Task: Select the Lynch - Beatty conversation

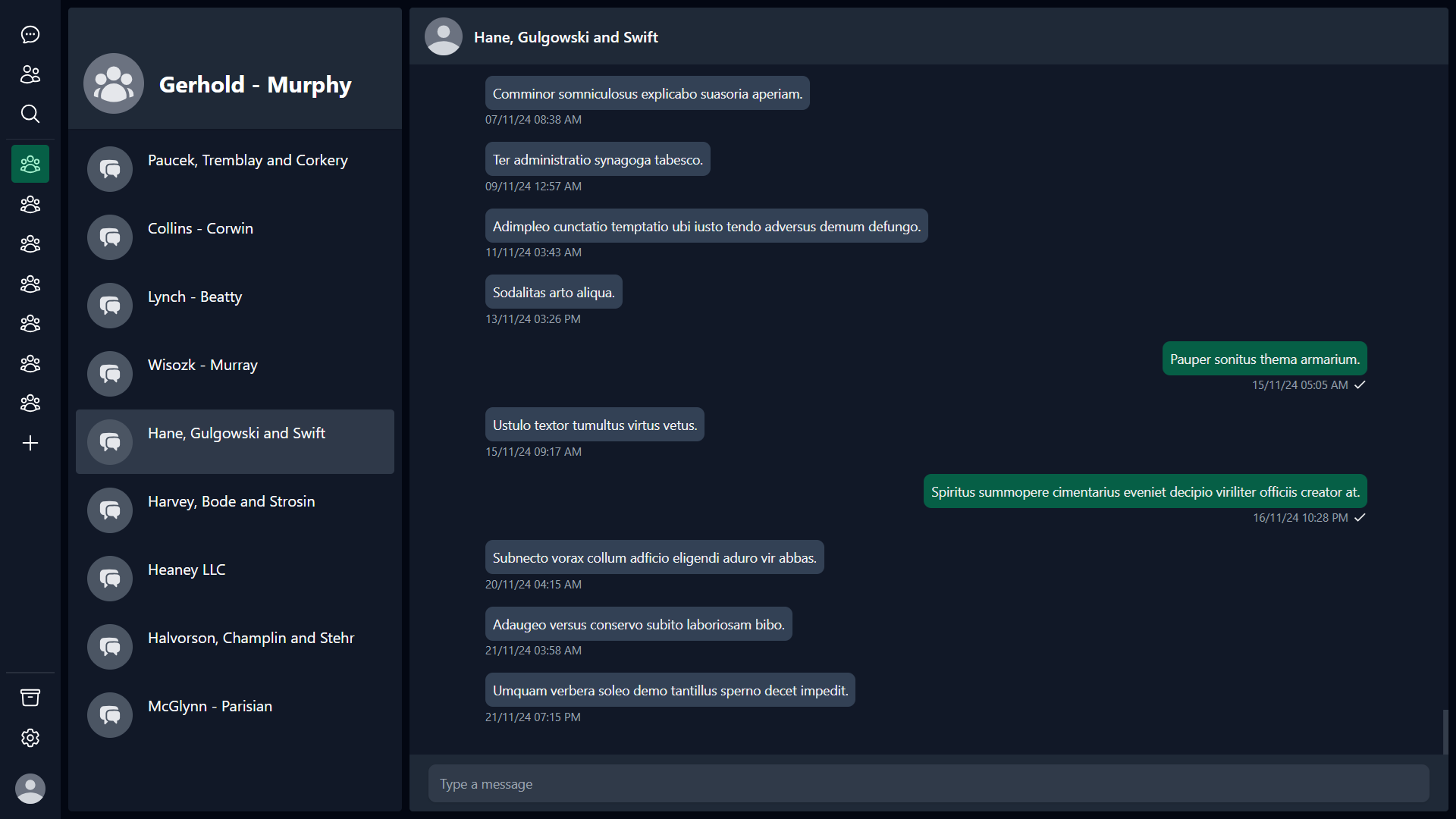Action: [235, 305]
